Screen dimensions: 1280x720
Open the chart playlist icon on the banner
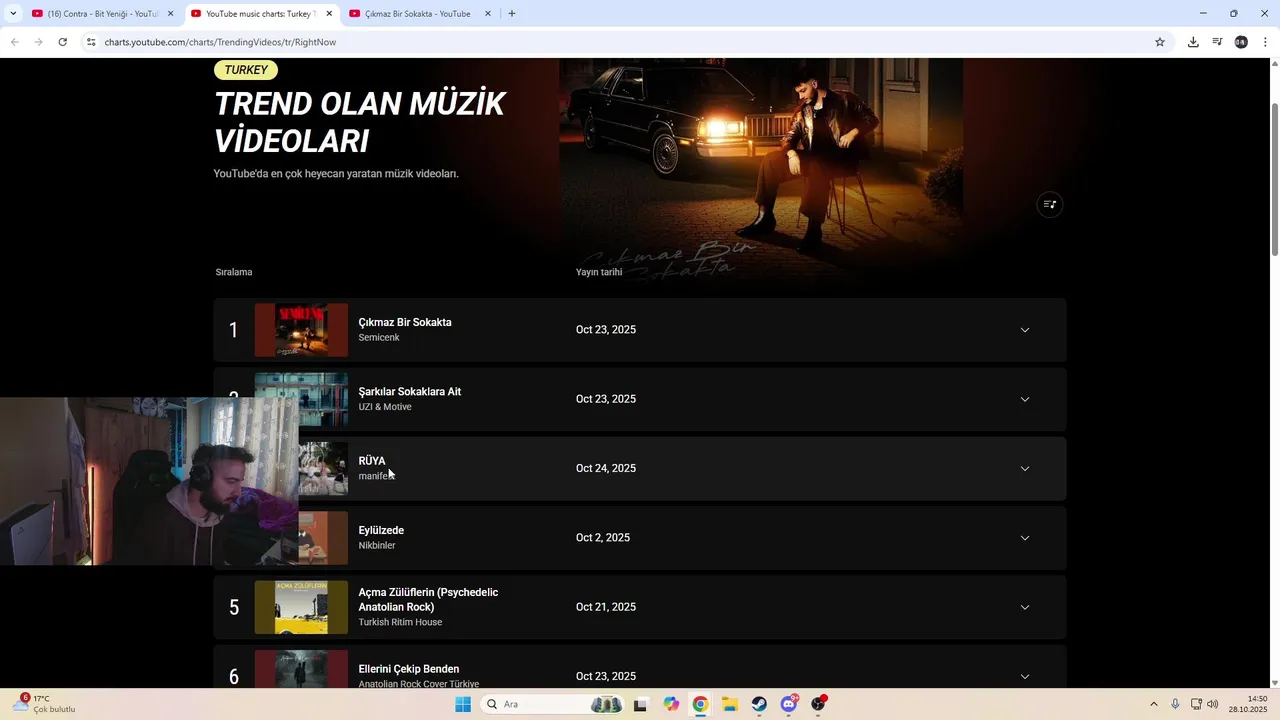pos(1049,205)
